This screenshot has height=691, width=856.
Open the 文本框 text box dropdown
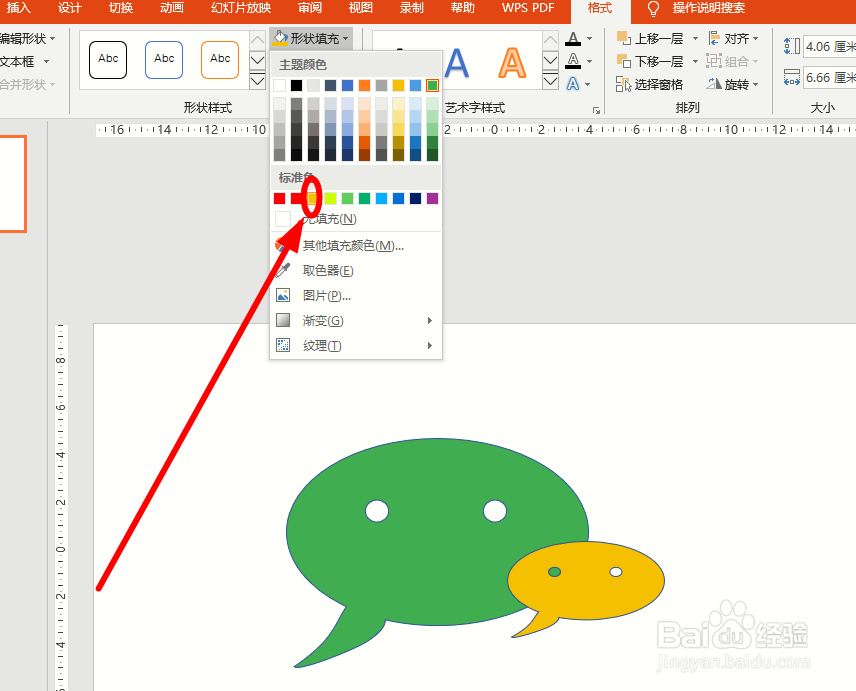[x=24, y=62]
